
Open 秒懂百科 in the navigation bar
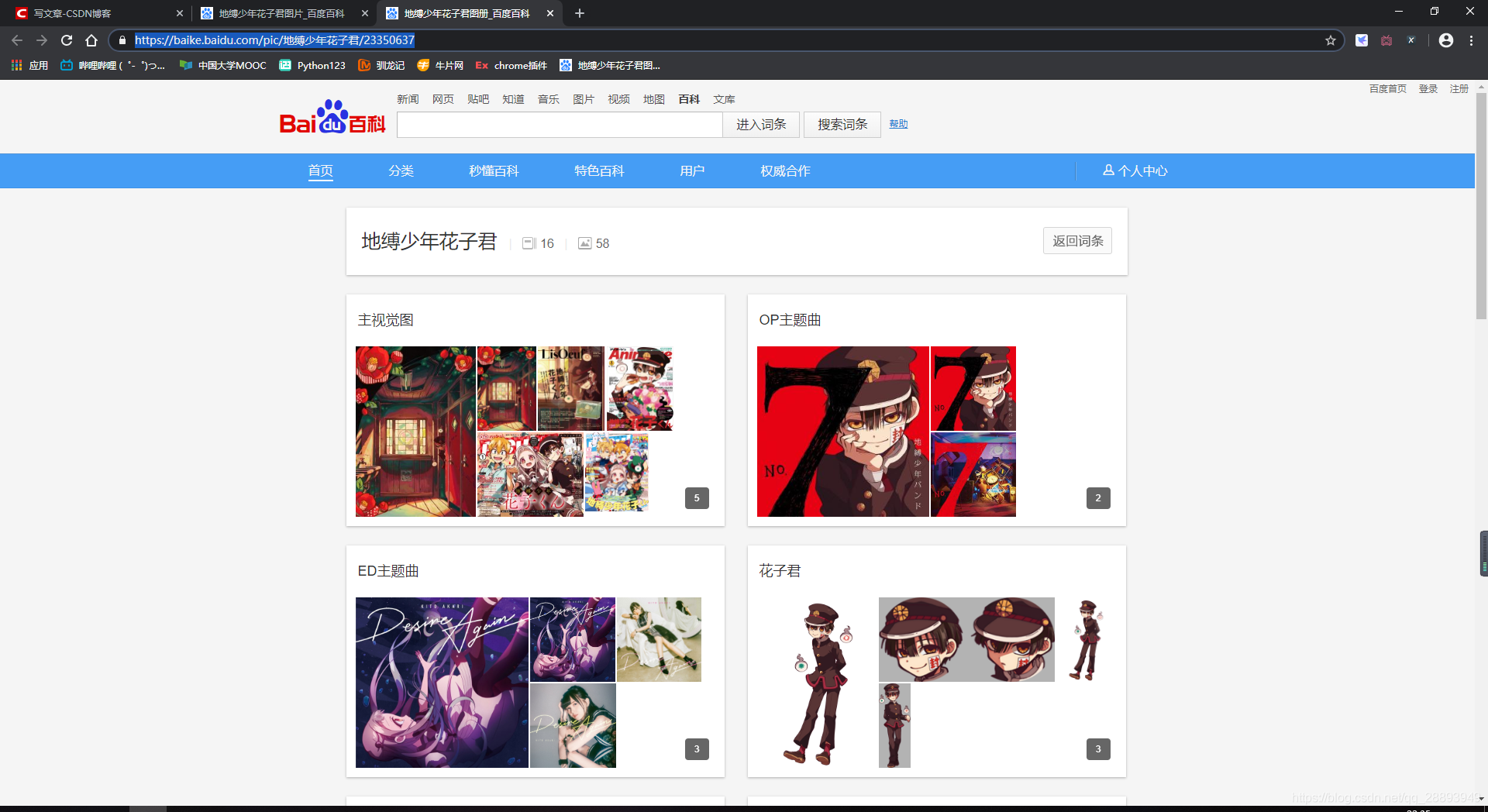click(x=494, y=171)
